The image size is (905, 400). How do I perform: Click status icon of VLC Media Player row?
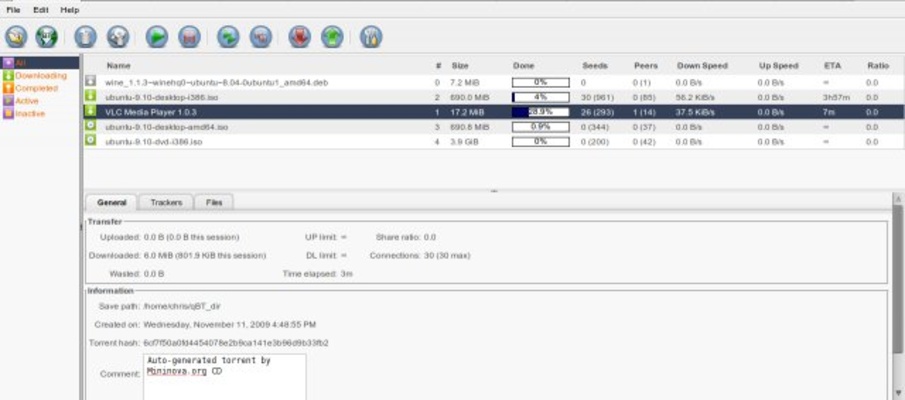(x=91, y=111)
